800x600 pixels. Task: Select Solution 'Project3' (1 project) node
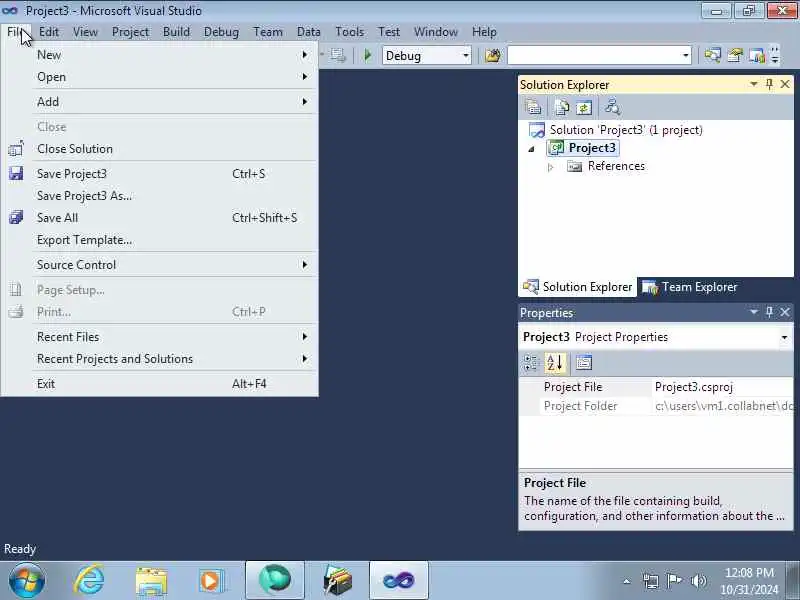click(626, 130)
